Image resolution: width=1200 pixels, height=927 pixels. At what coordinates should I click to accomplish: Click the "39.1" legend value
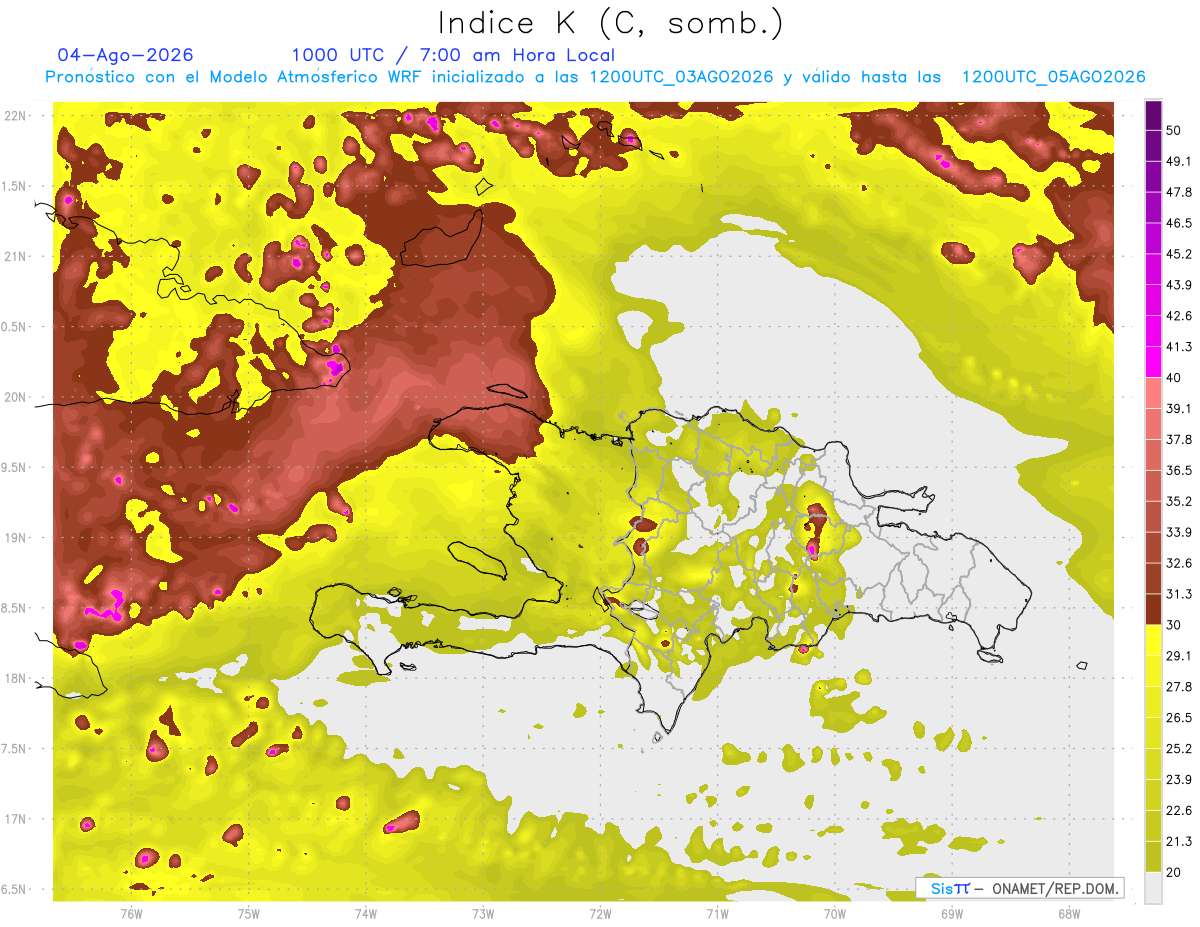(1179, 408)
